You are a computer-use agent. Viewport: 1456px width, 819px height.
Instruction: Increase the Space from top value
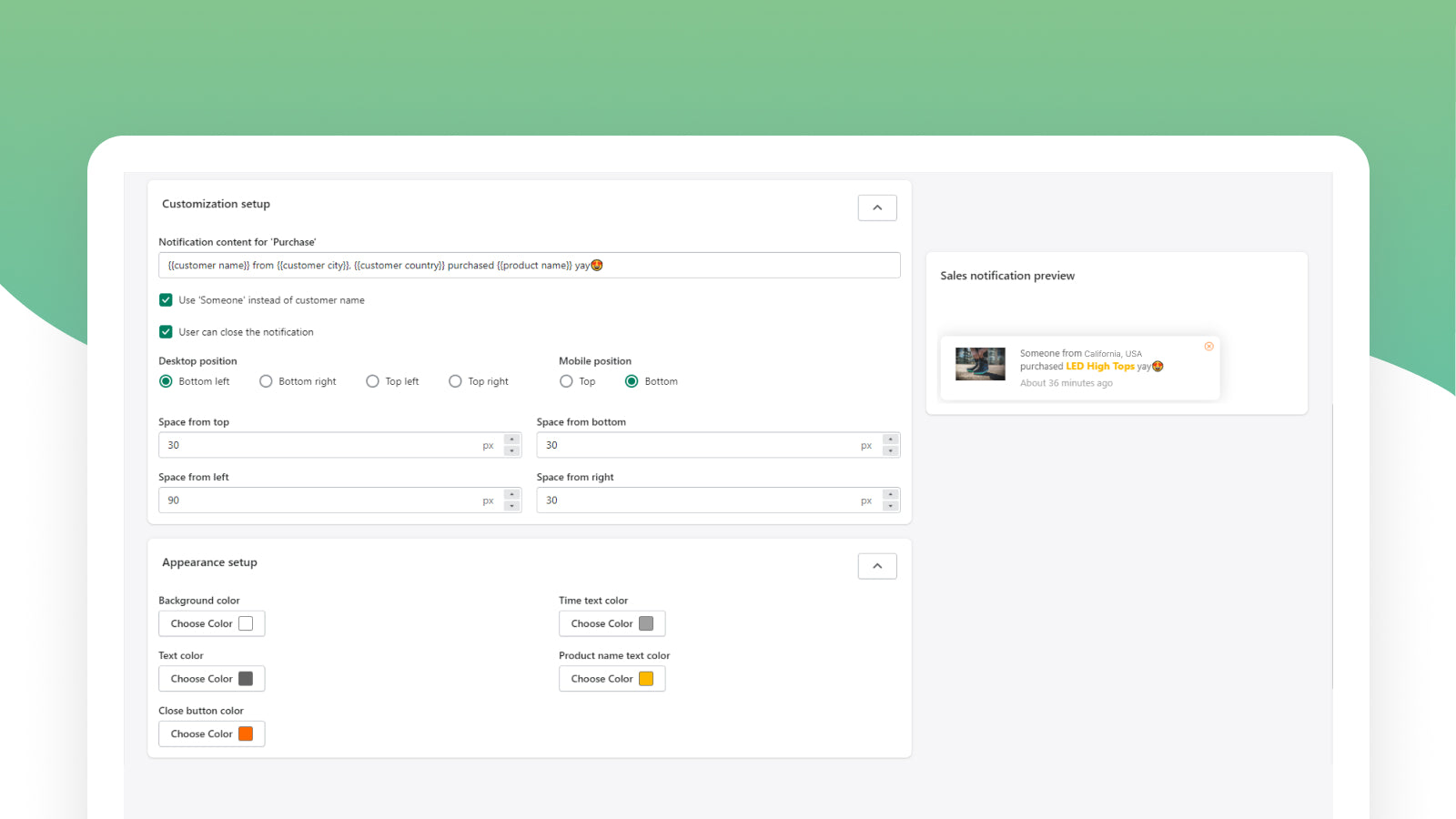511,440
